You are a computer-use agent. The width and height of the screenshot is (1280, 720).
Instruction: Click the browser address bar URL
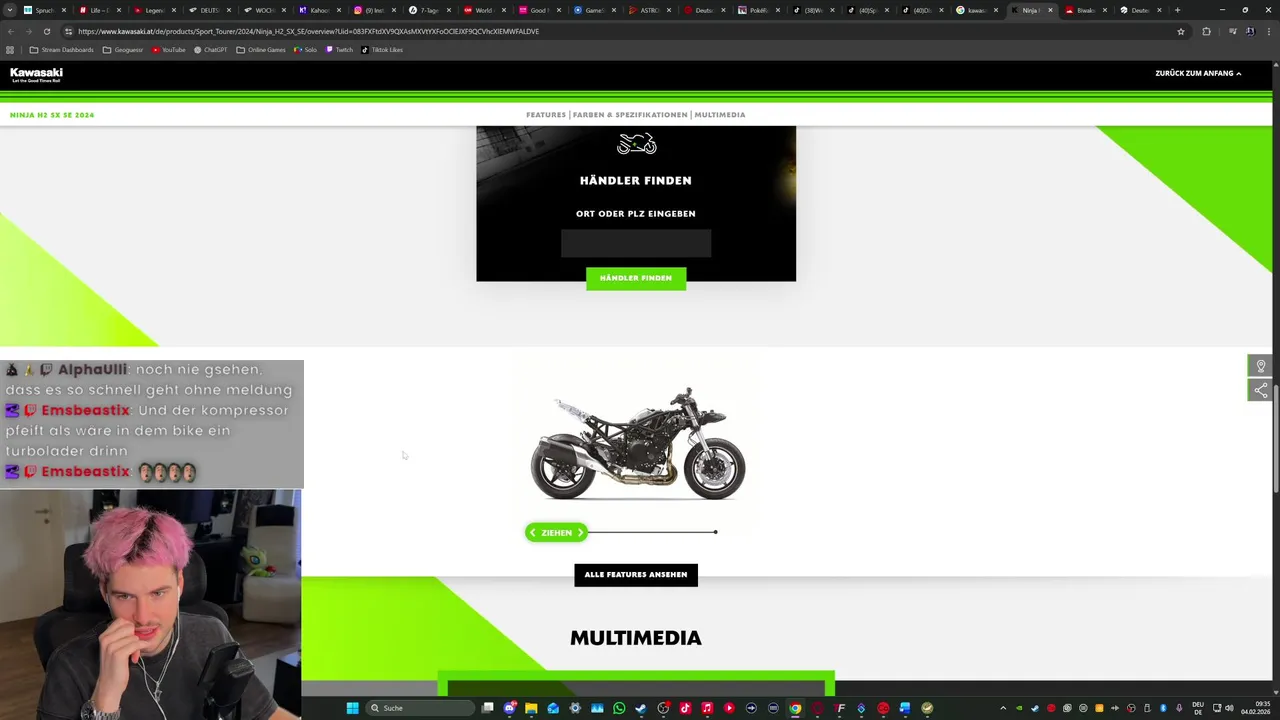tap(308, 31)
